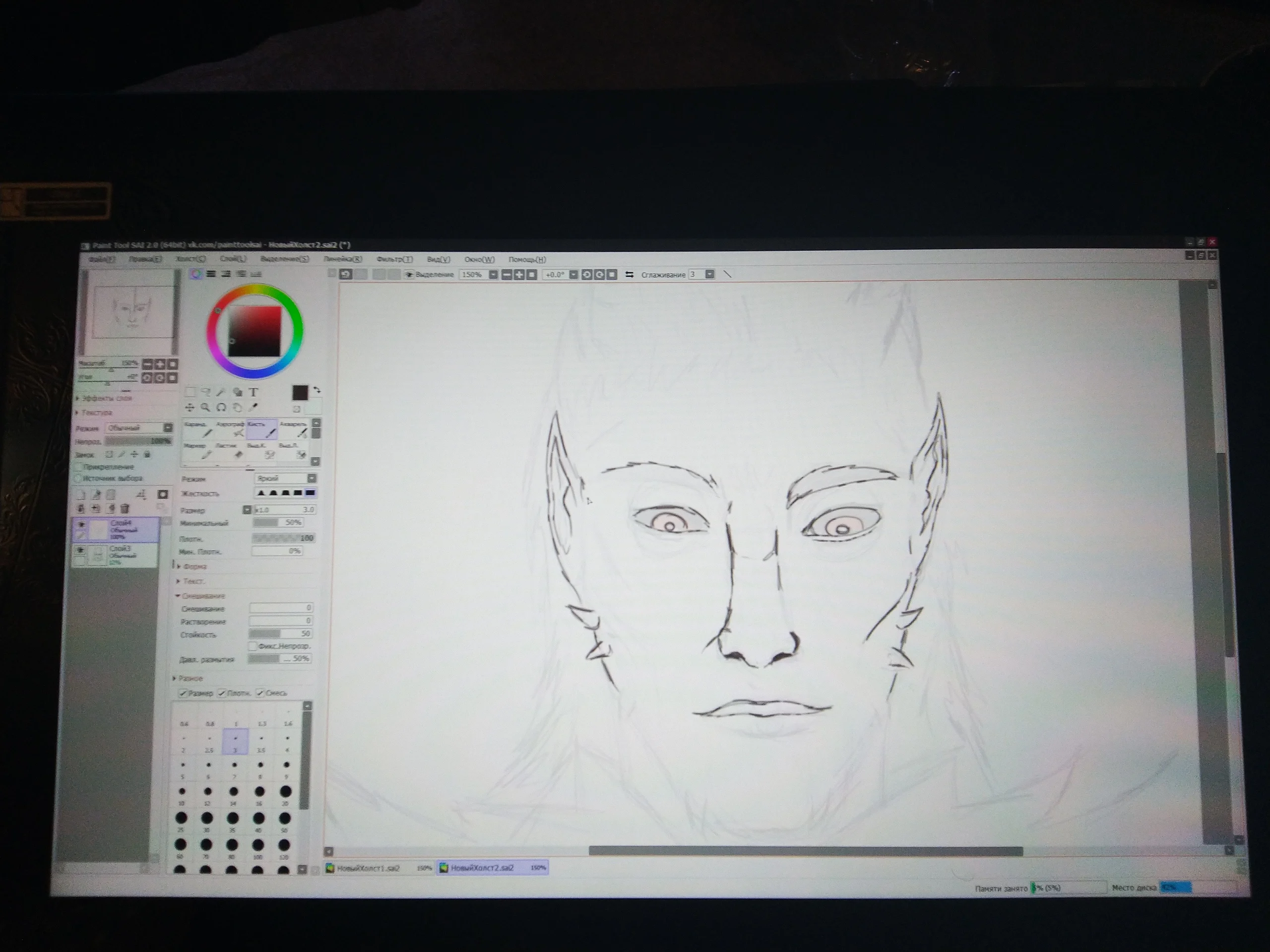
Task: Click the foreground color swatch
Action: tap(300, 393)
